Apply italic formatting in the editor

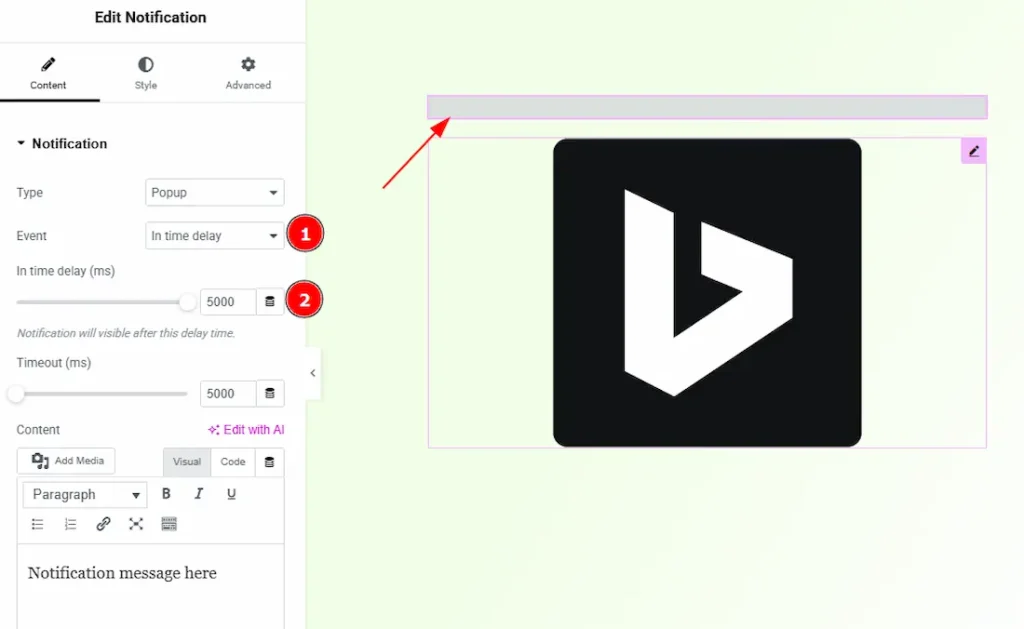[x=199, y=494]
